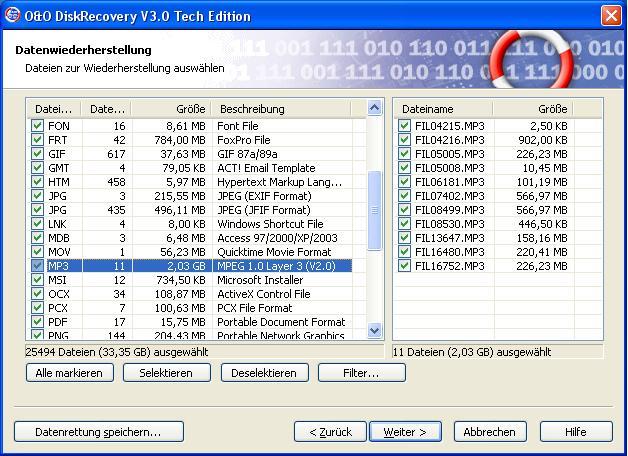The image size is (628, 456).
Task: Toggle FIL16752.MP3 file checkbox
Action: point(404,266)
